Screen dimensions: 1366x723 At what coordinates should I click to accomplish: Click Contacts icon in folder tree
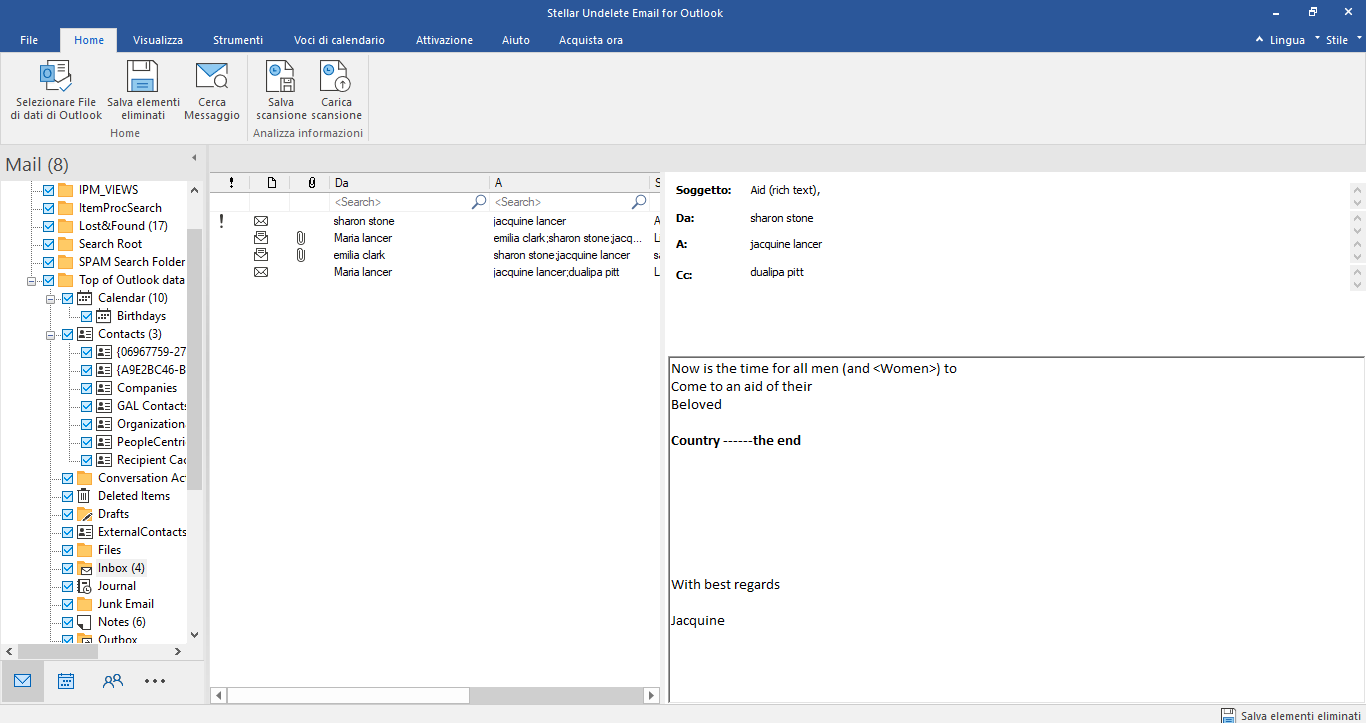click(85, 334)
